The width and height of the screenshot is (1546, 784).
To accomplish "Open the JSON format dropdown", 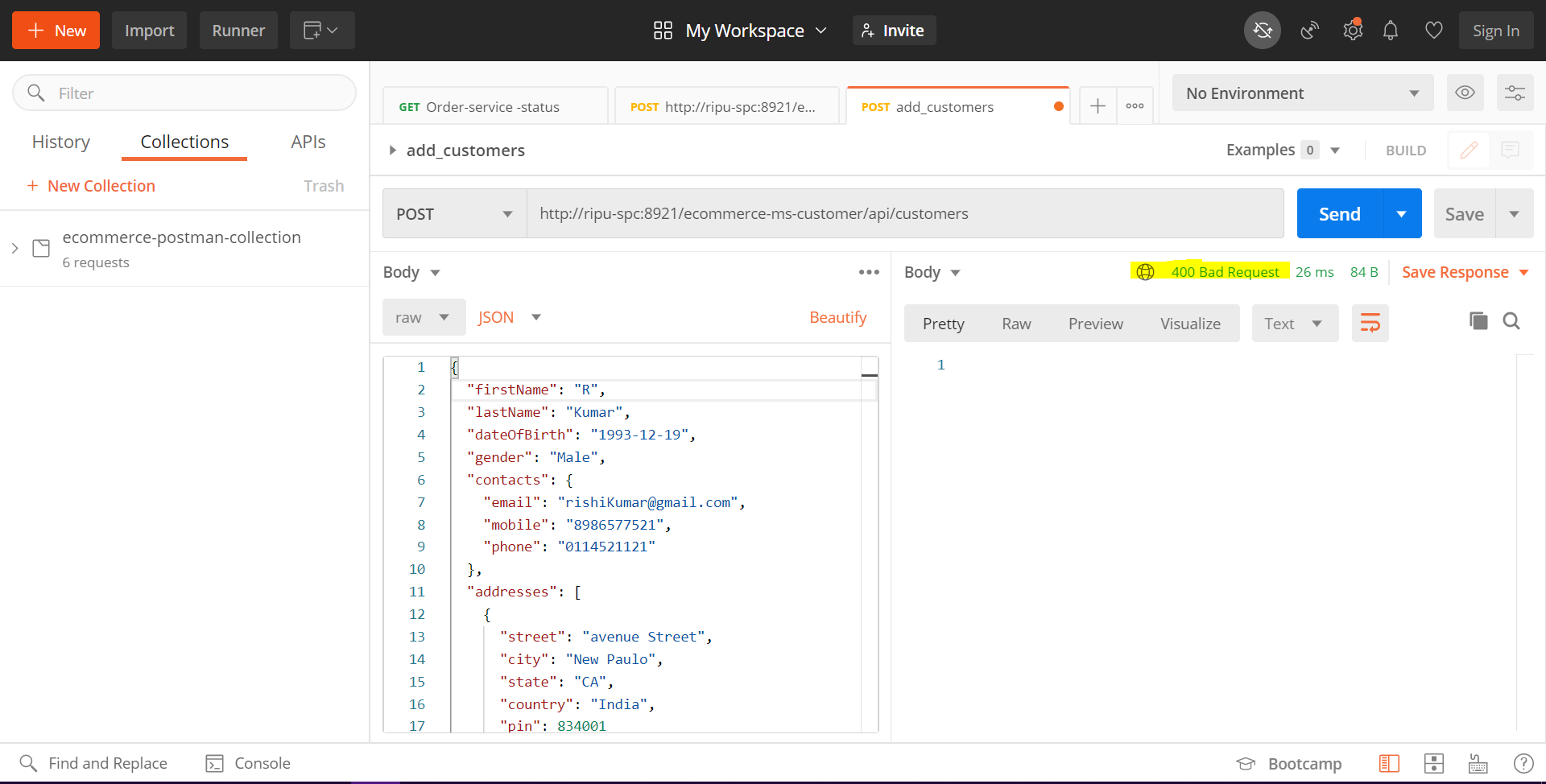I will coord(510,317).
